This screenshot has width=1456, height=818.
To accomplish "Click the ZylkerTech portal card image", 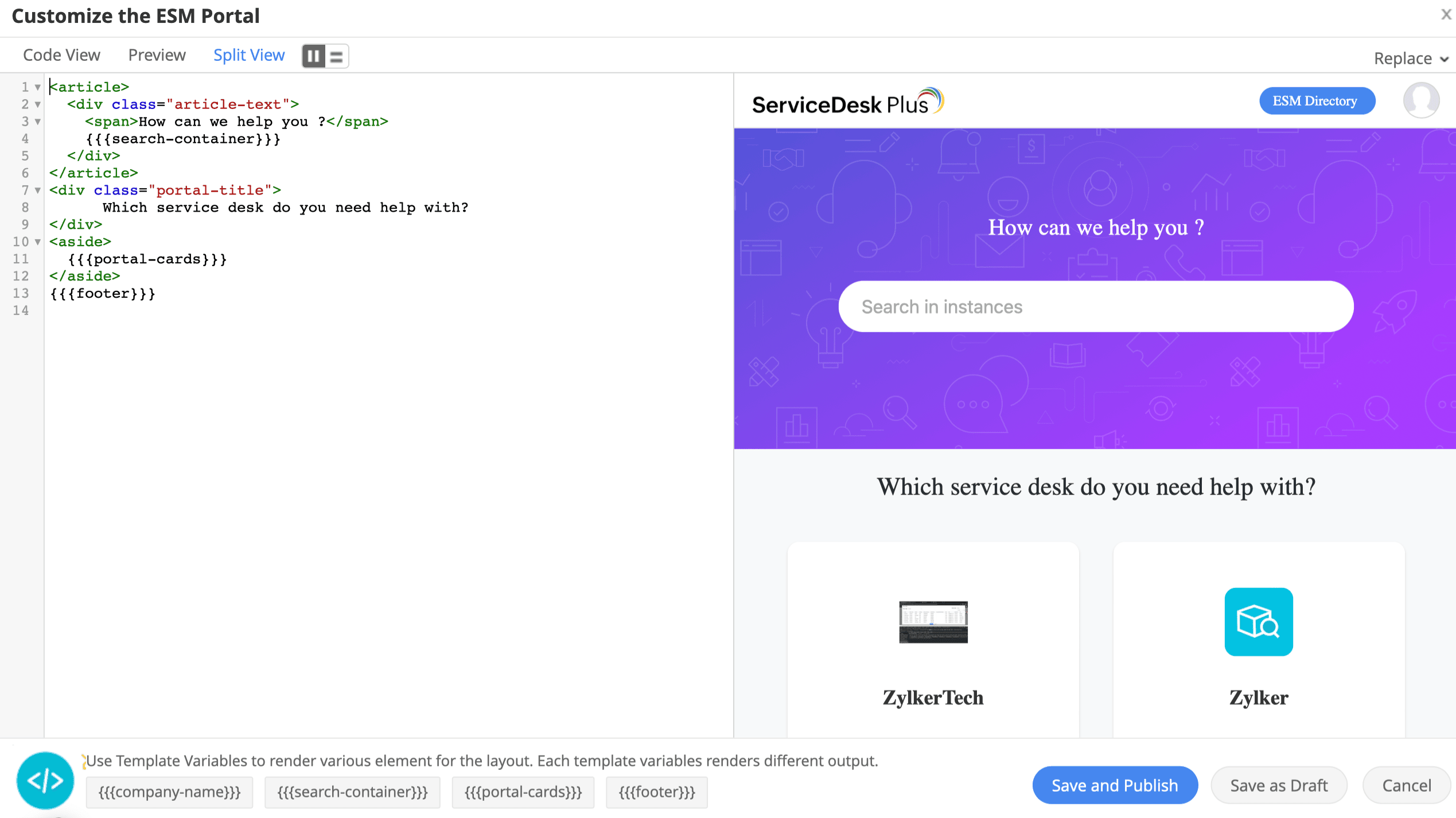I will pos(933,622).
